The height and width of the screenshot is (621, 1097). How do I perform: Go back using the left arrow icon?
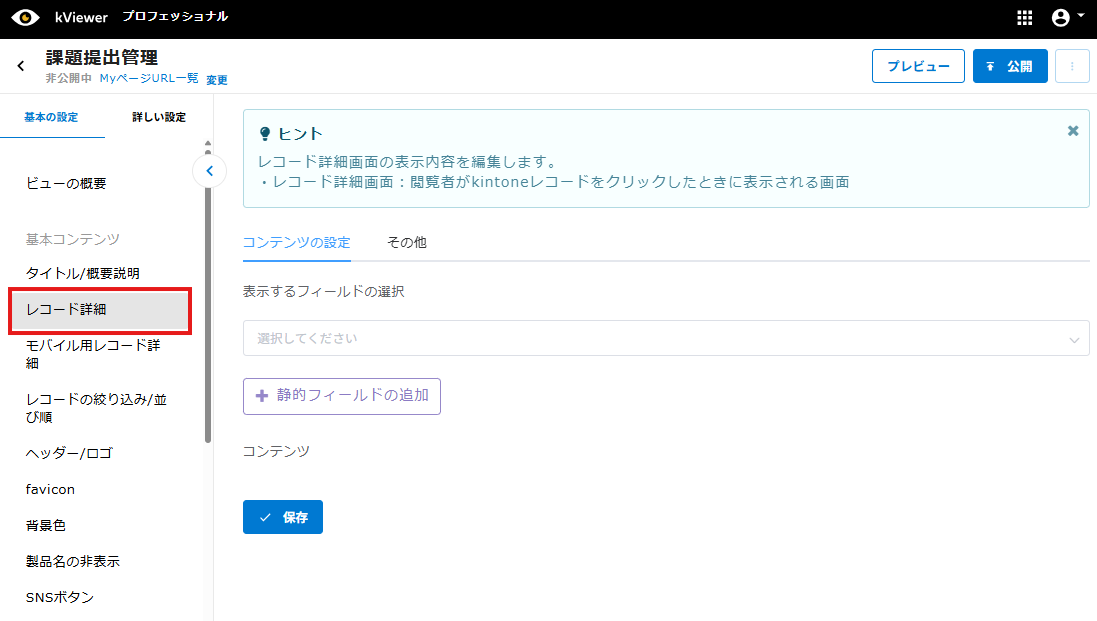point(21,66)
